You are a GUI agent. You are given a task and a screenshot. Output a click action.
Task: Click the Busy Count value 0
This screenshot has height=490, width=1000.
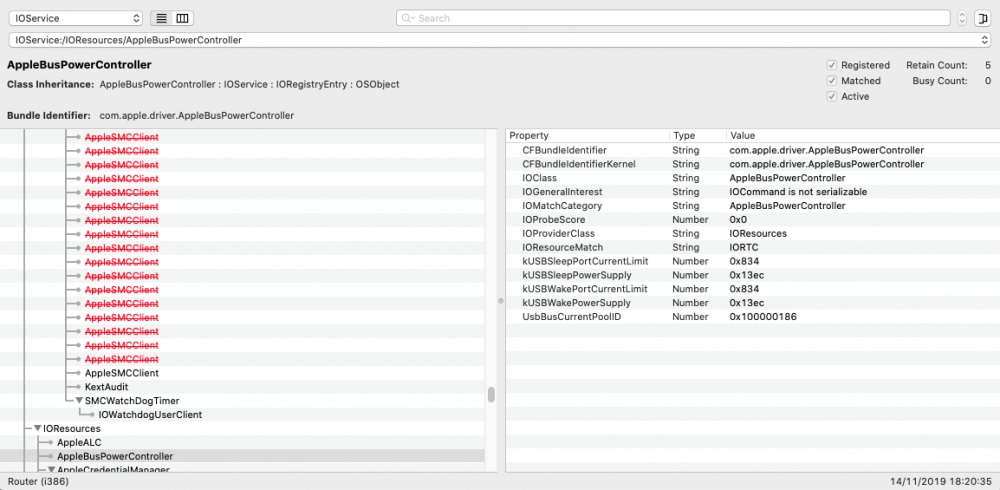click(x=988, y=81)
